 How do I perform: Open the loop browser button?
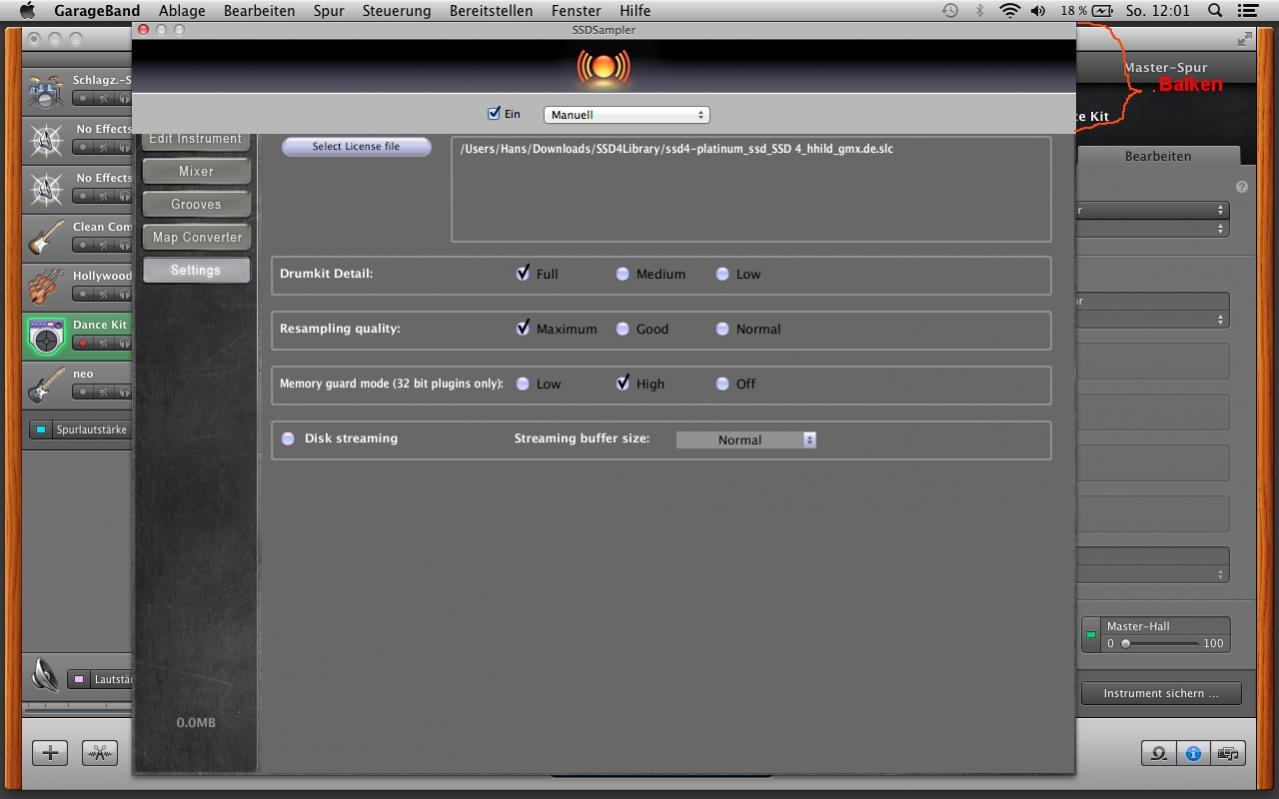point(1158,753)
